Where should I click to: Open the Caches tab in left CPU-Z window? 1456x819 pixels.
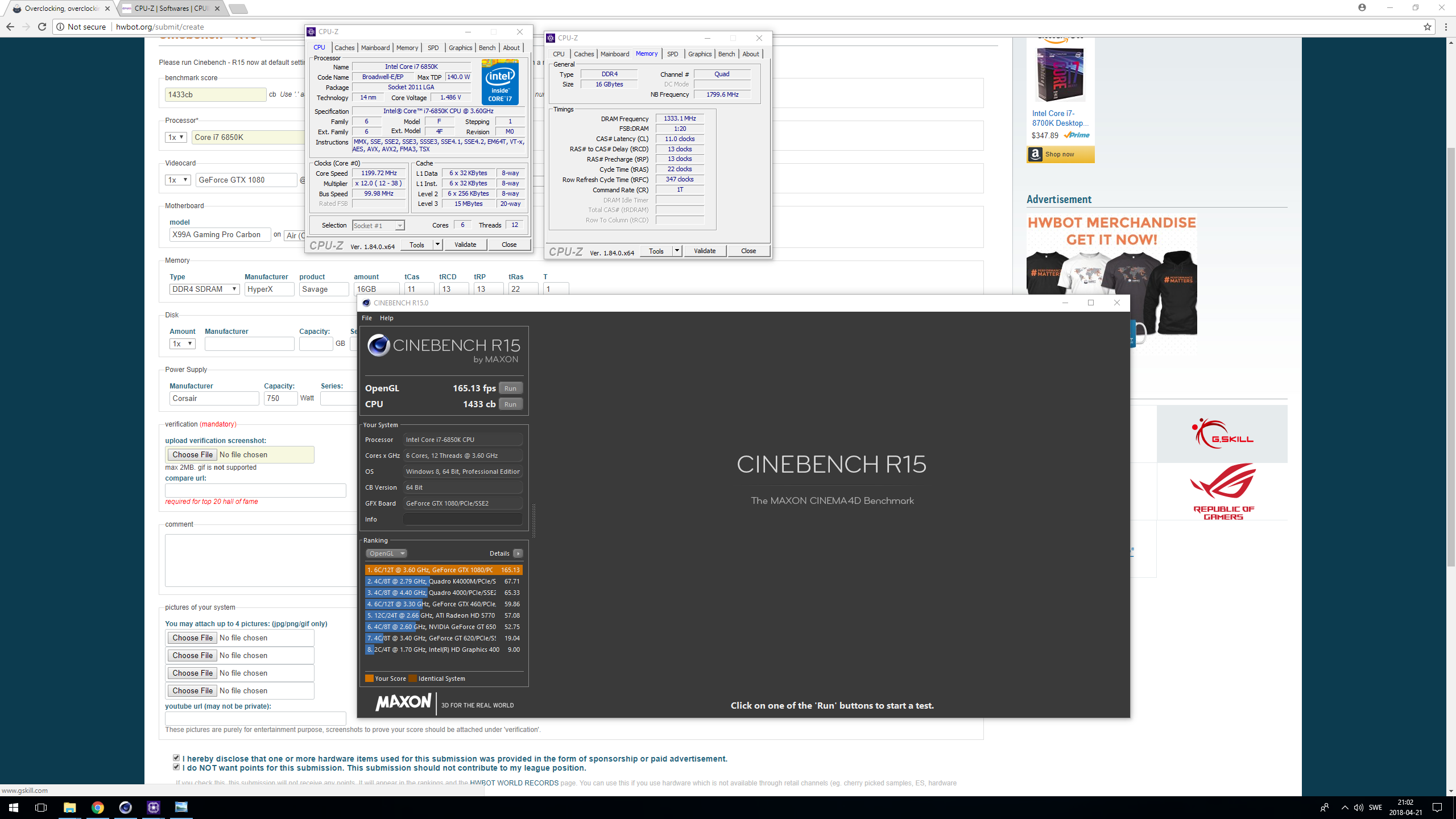(344, 48)
